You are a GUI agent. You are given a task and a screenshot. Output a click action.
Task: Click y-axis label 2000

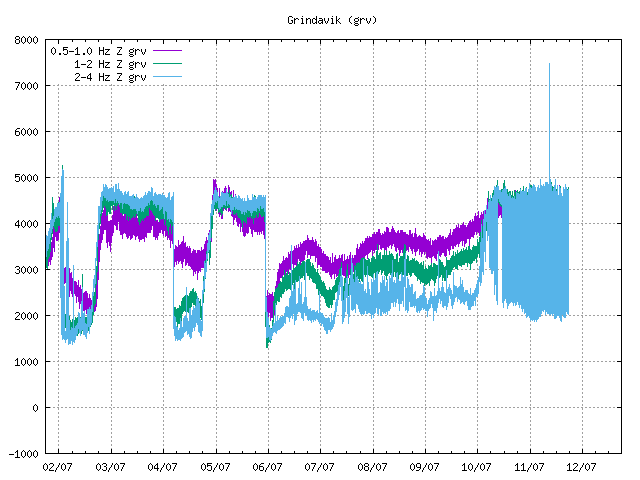26,316
